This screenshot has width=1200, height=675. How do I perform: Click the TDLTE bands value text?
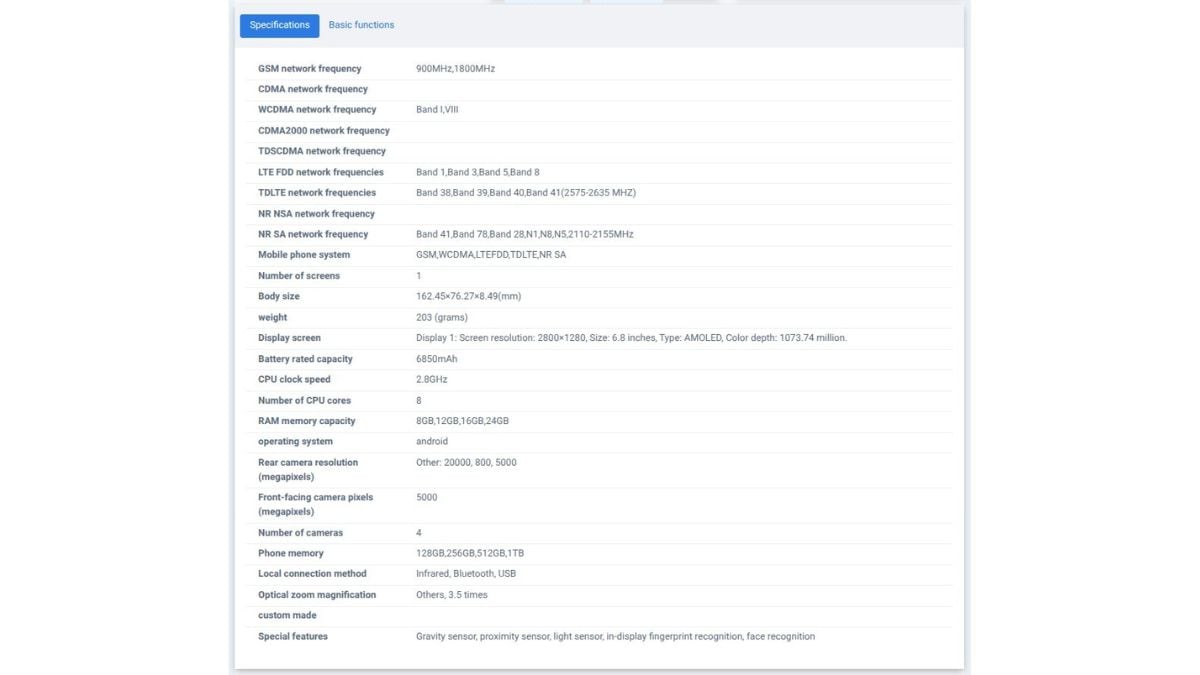pyautogui.click(x=525, y=193)
